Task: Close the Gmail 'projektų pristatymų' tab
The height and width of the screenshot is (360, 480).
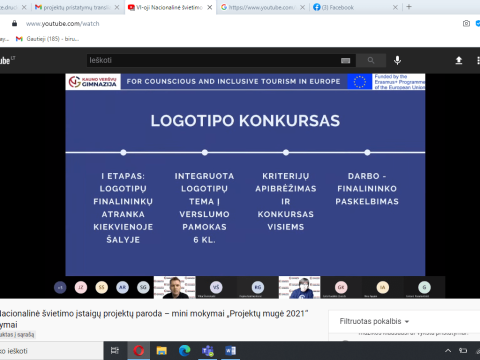Action: (x=117, y=7)
